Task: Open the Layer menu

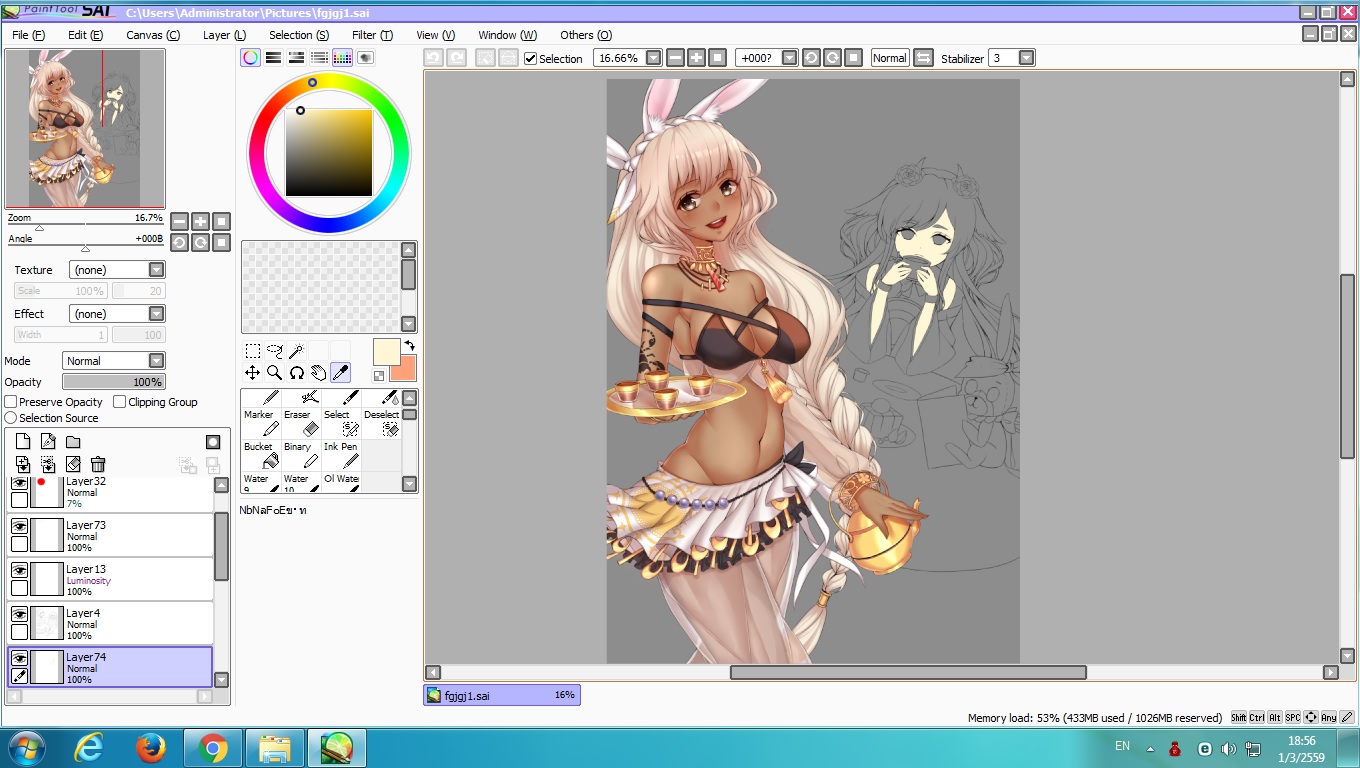Action: [x=224, y=35]
